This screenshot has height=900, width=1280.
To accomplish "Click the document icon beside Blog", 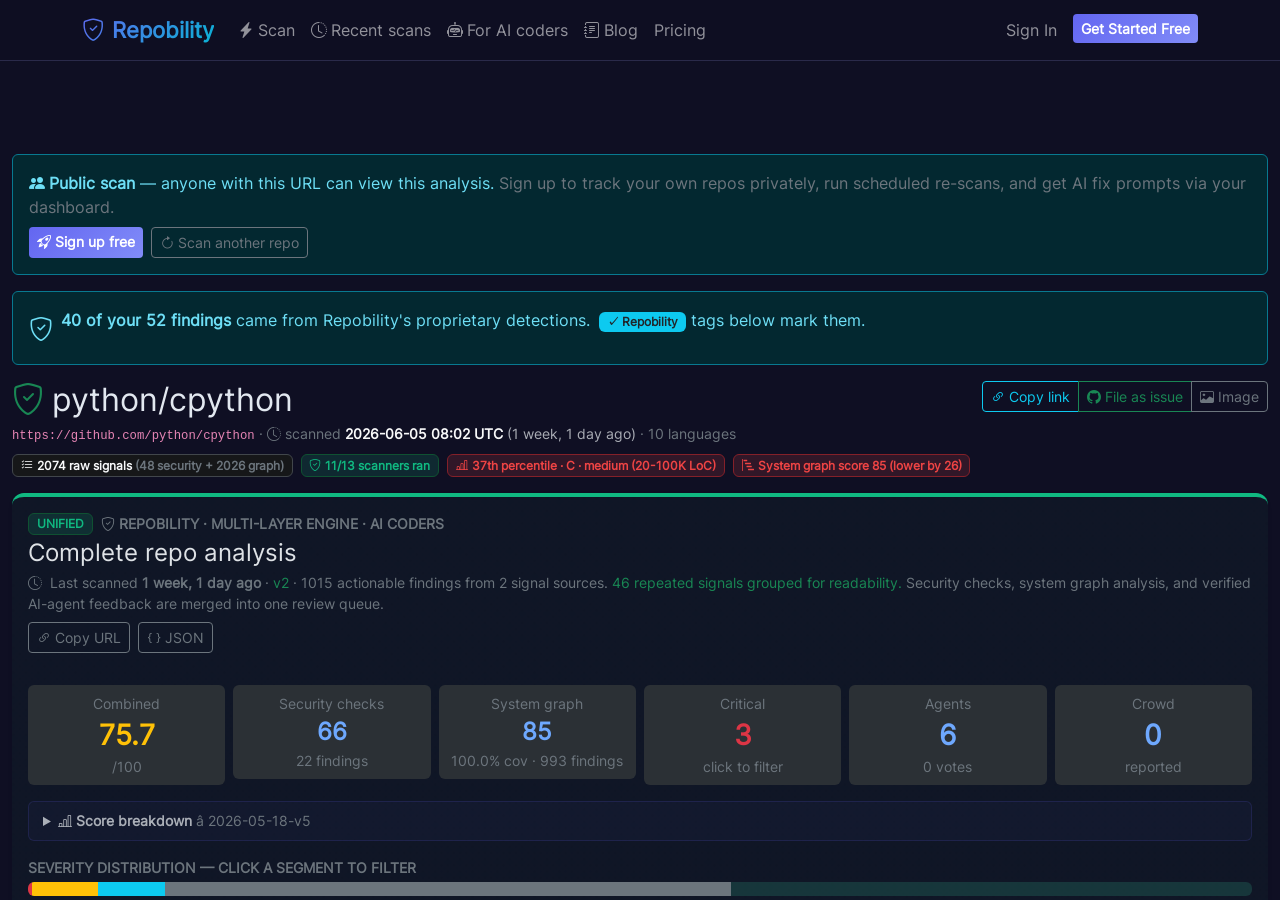I will coord(592,30).
